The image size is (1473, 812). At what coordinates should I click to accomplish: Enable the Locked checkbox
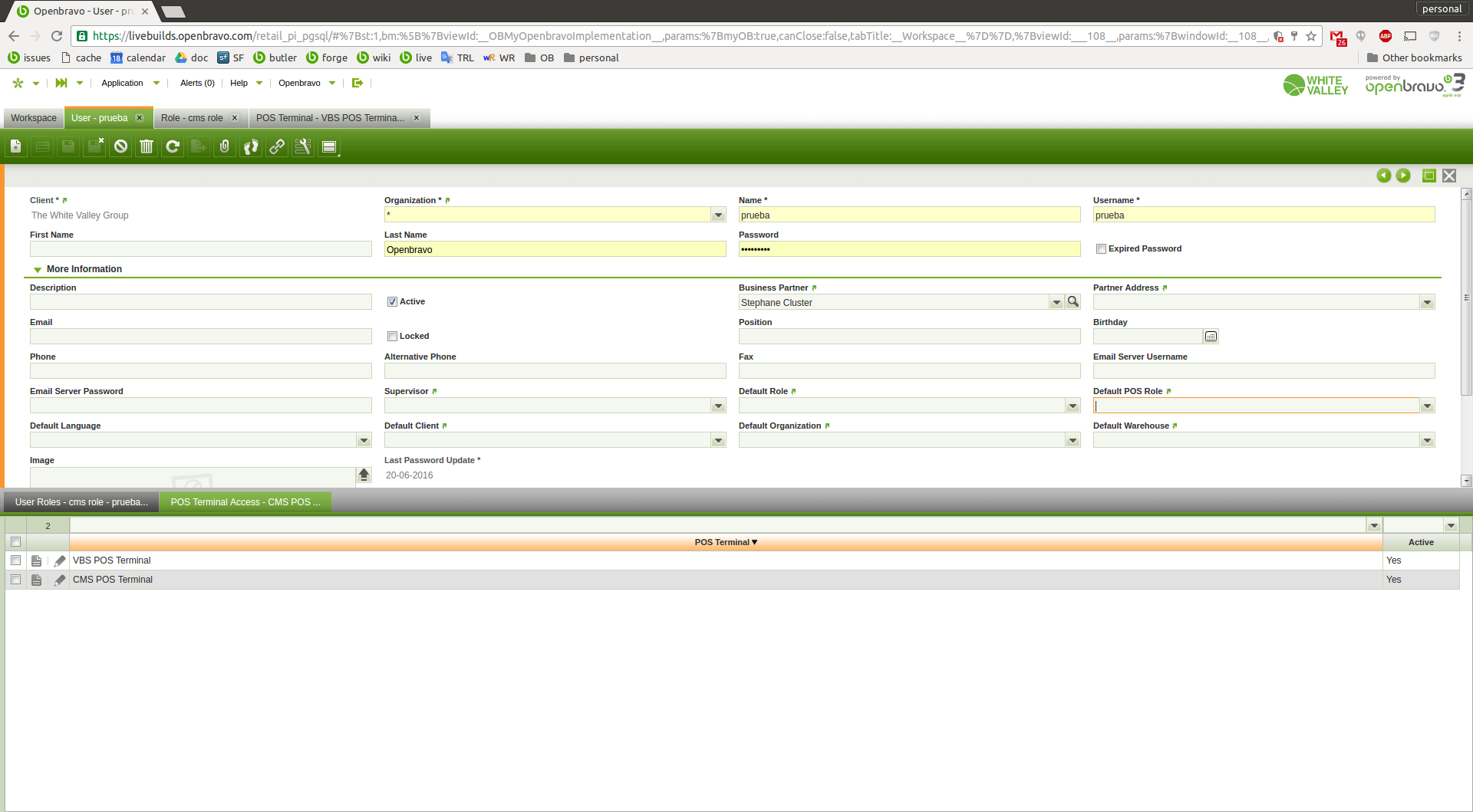pos(392,337)
